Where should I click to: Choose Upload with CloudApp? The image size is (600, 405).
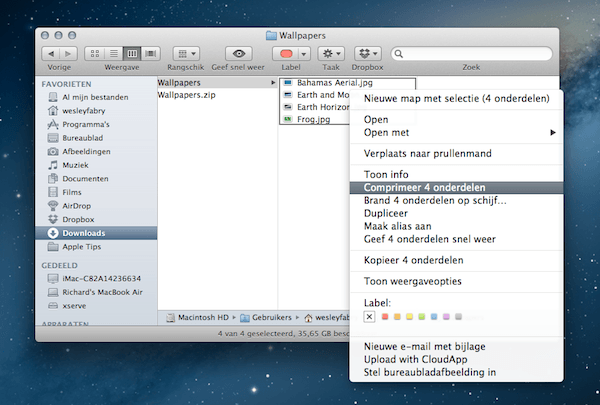[x=457, y=359]
